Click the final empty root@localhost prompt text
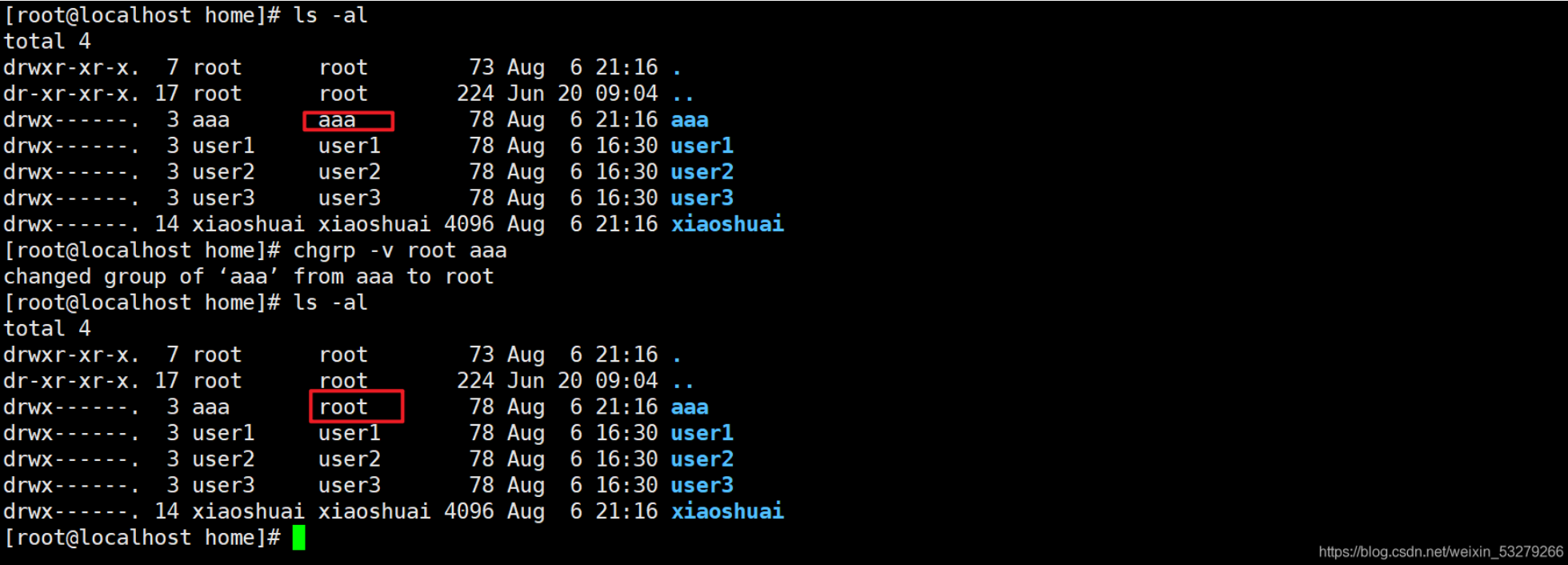The height and width of the screenshot is (565, 1568). tap(142, 538)
